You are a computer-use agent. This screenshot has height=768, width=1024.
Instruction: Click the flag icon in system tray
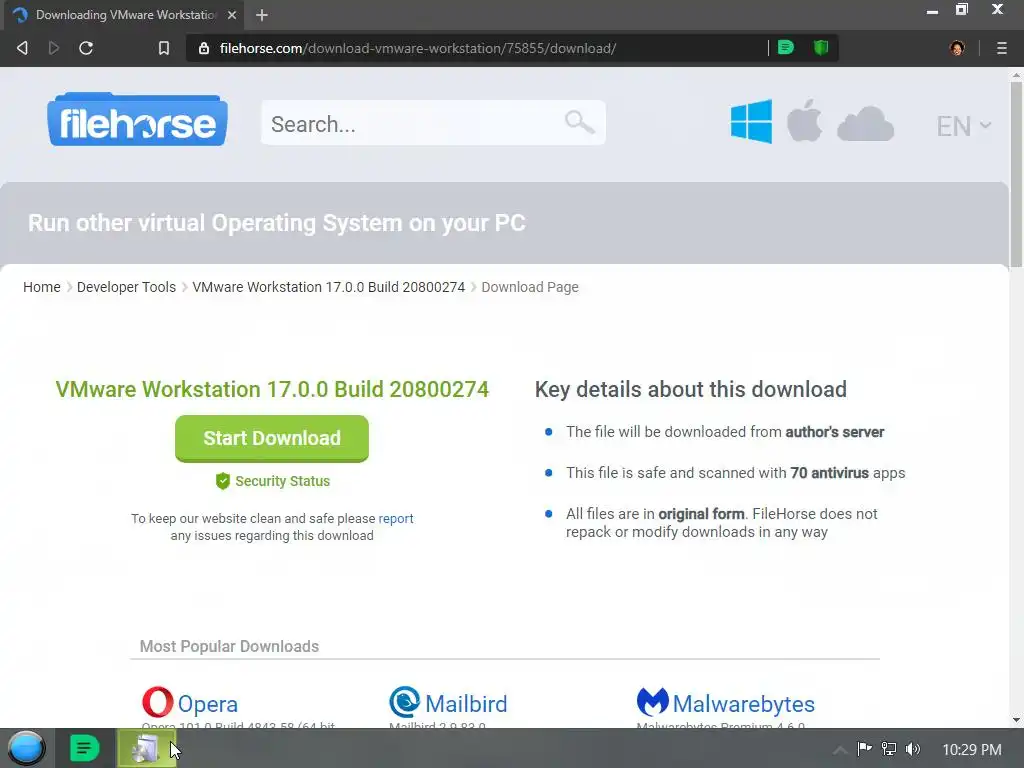coord(864,748)
